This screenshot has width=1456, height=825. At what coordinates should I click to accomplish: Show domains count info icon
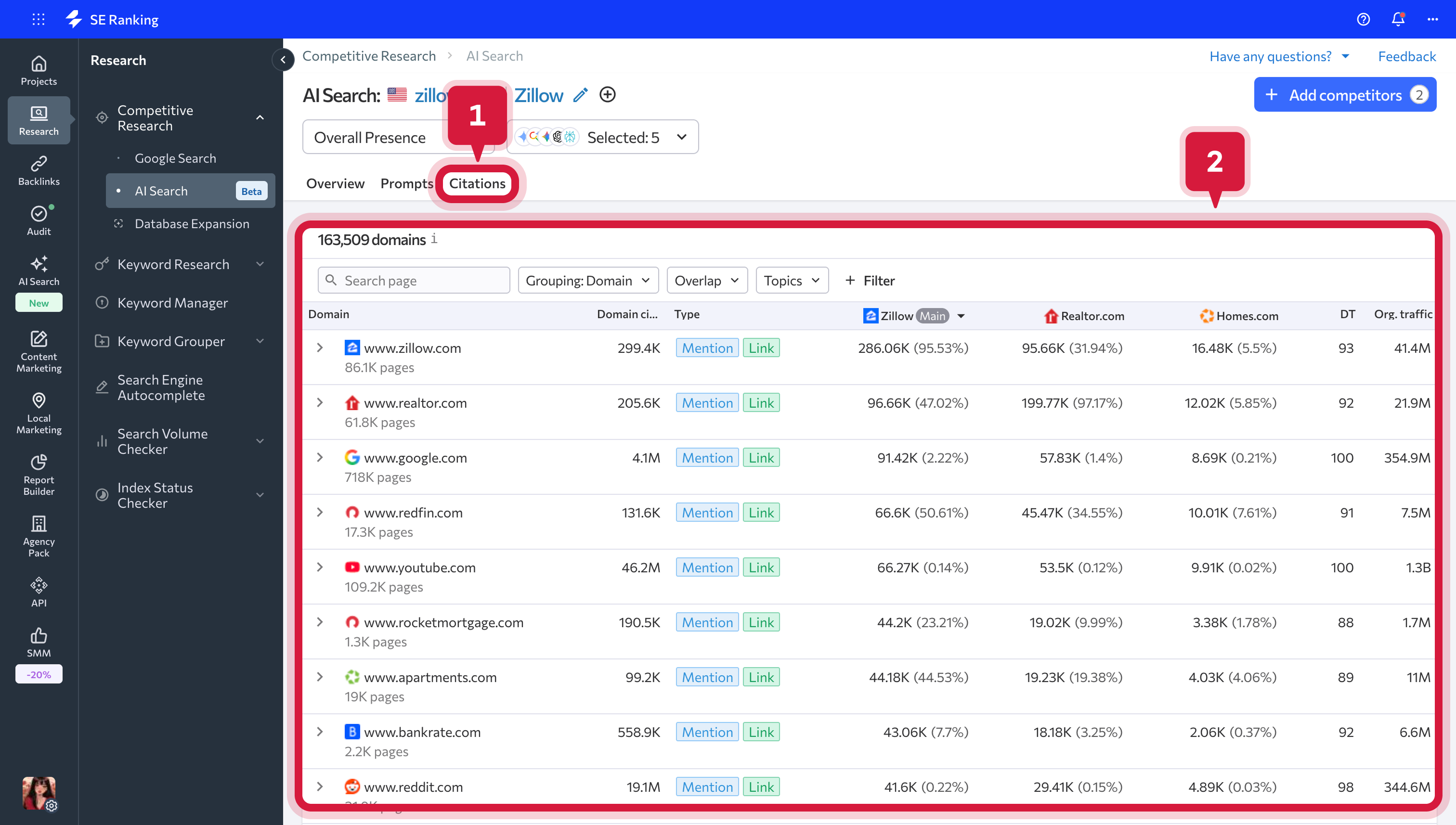point(434,239)
